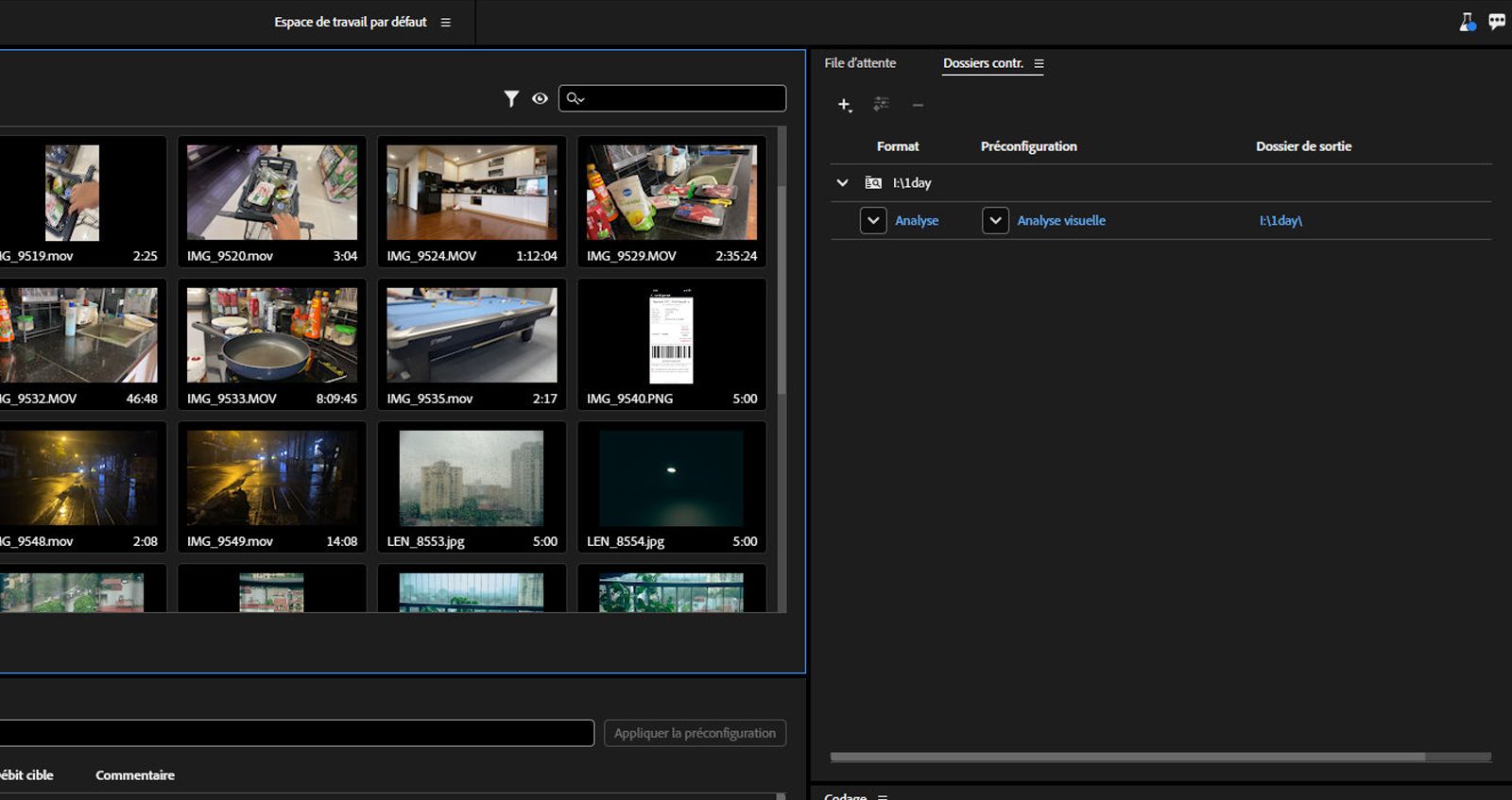The image size is (1512, 800).
Task: Open the Analyse format dropdown
Action: [x=873, y=221]
